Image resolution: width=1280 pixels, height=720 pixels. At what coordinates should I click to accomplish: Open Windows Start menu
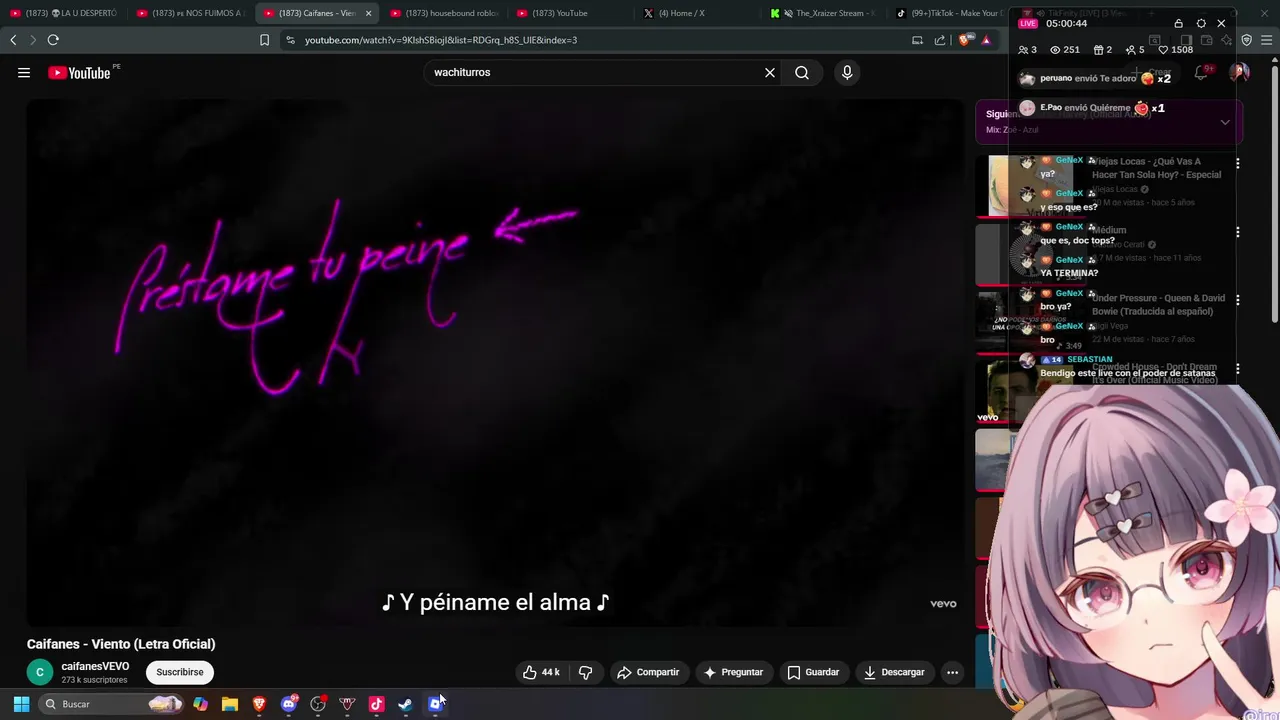[21, 704]
